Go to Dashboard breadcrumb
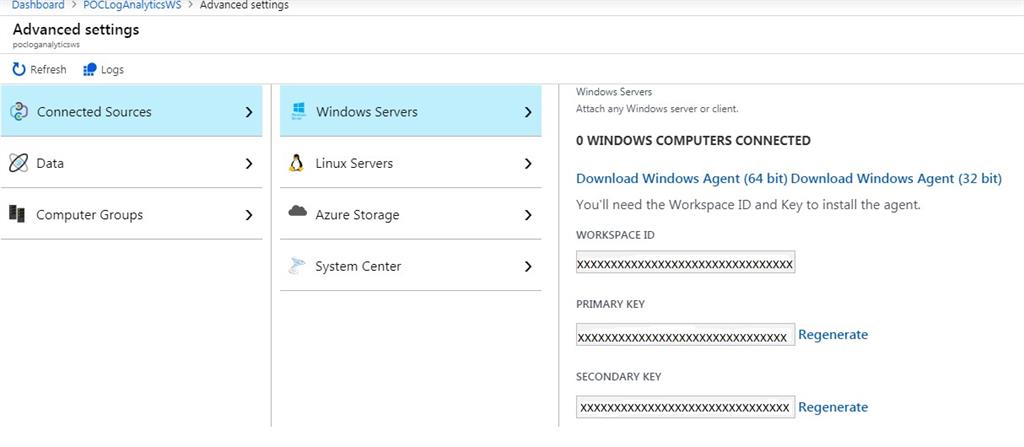Image resolution: width=1024 pixels, height=447 pixels. pos(39,5)
